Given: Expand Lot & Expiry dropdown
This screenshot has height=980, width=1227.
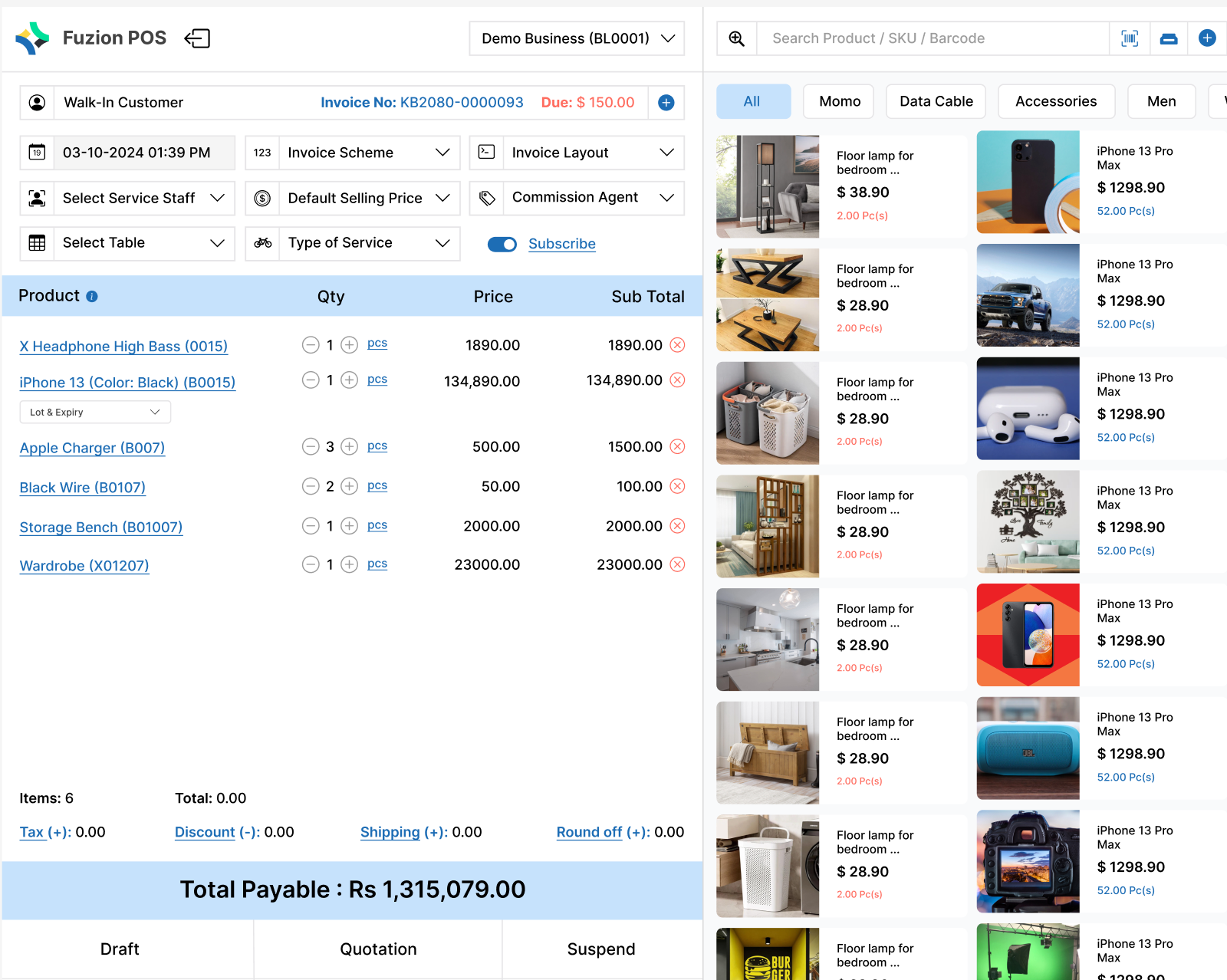Looking at the screenshot, I should coord(95,412).
